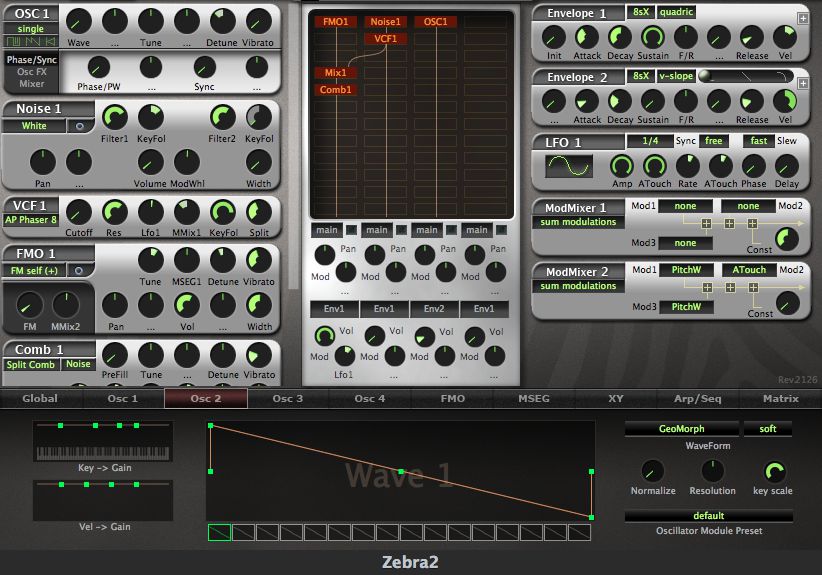822x575 pixels.
Task: Open the XY tab
Action: pos(616,398)
